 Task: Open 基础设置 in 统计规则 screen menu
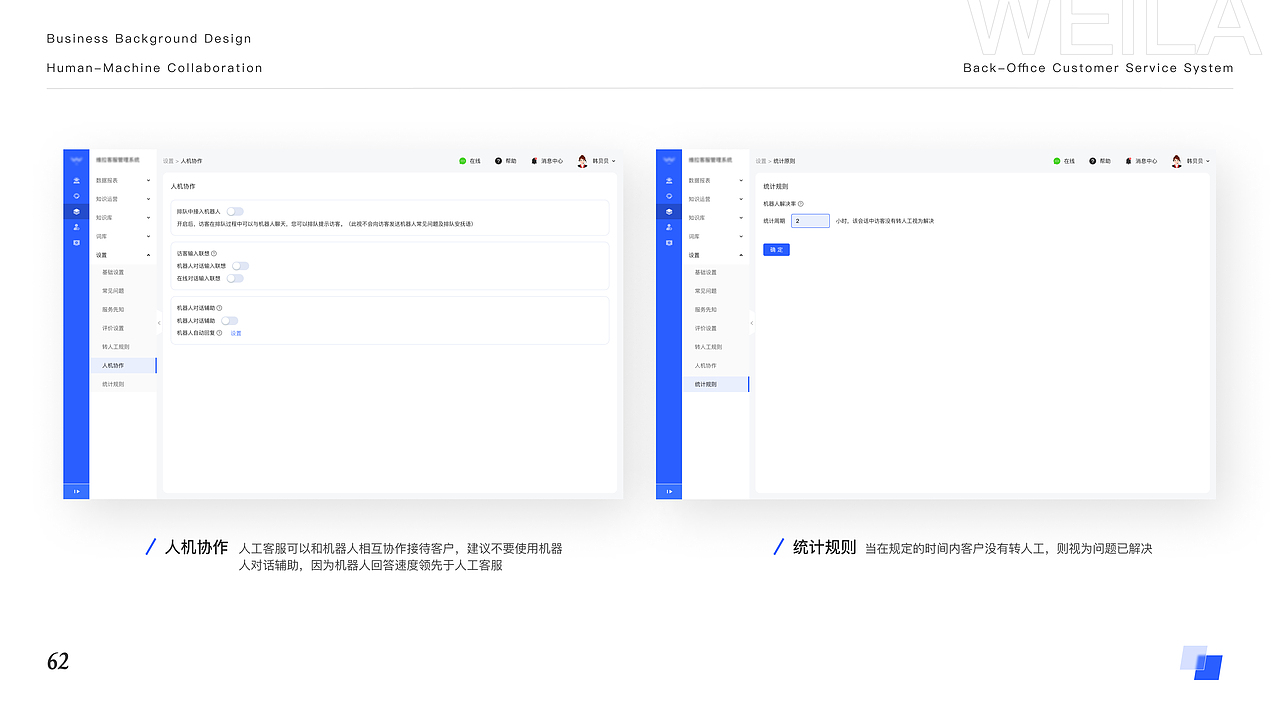(x=706, y=273)
